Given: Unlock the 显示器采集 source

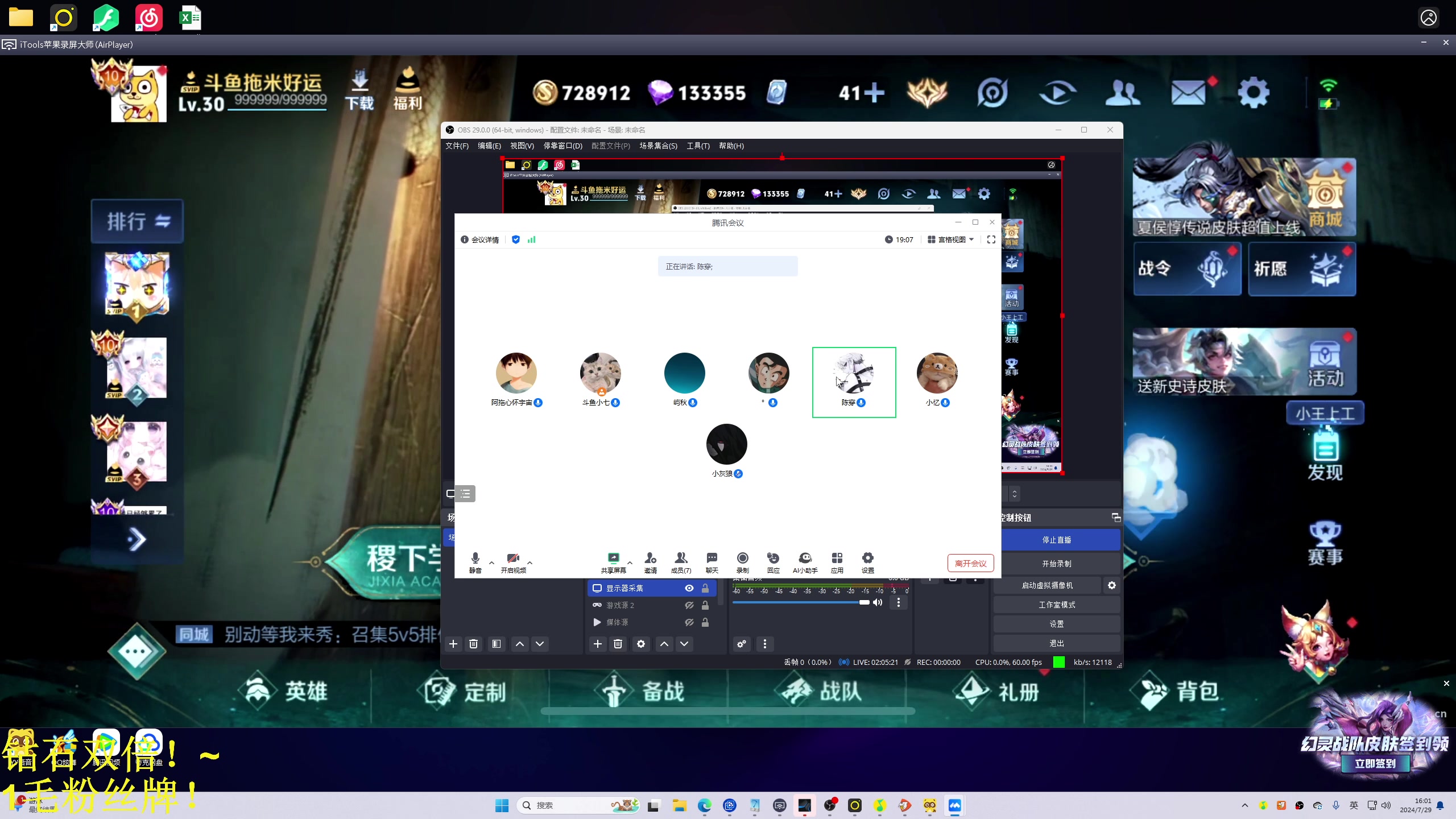Looking at the screenshot, I should point(705,588).
